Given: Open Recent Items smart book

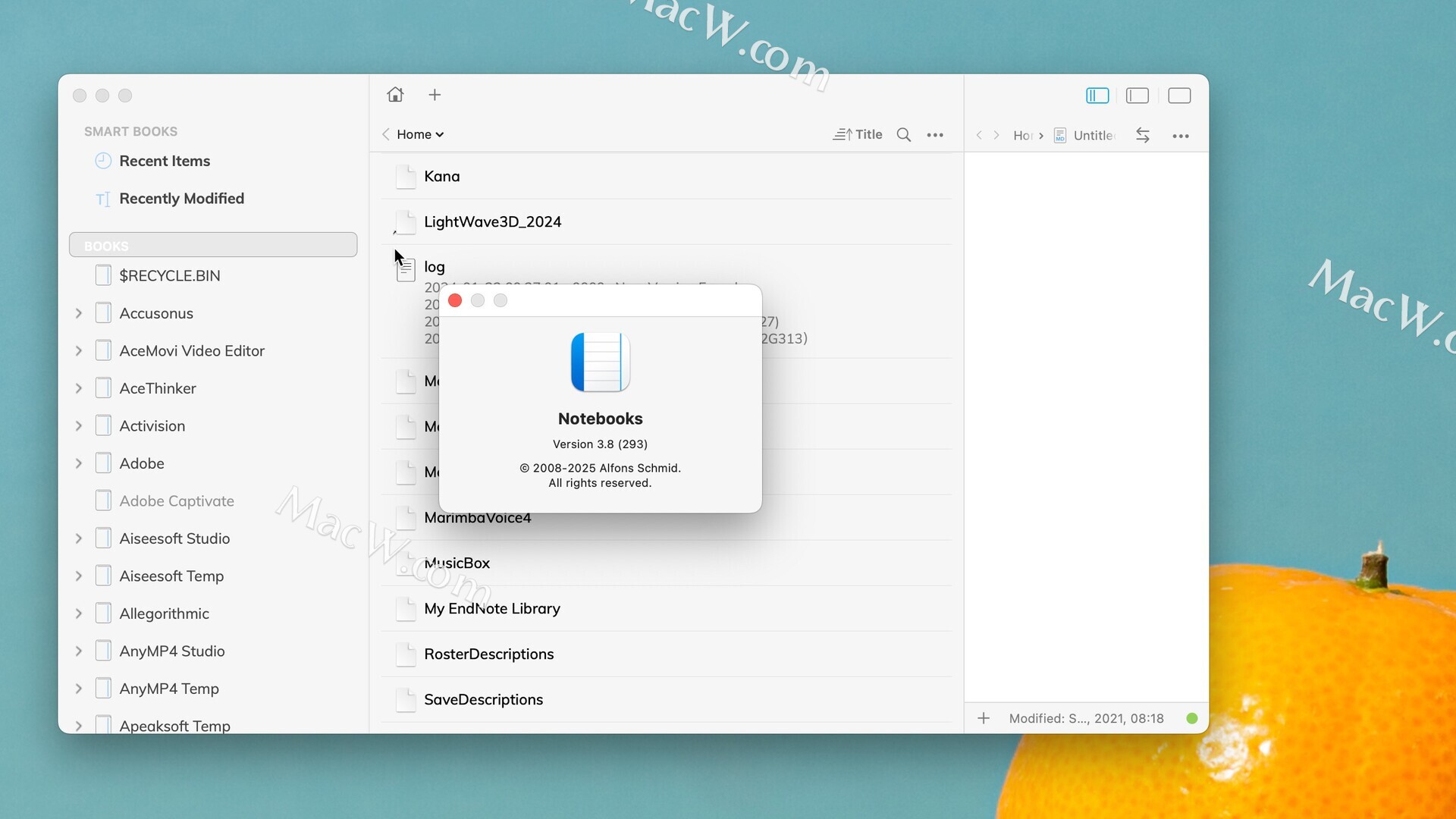Looking at the screenshot, I should [x=165, y=161].
